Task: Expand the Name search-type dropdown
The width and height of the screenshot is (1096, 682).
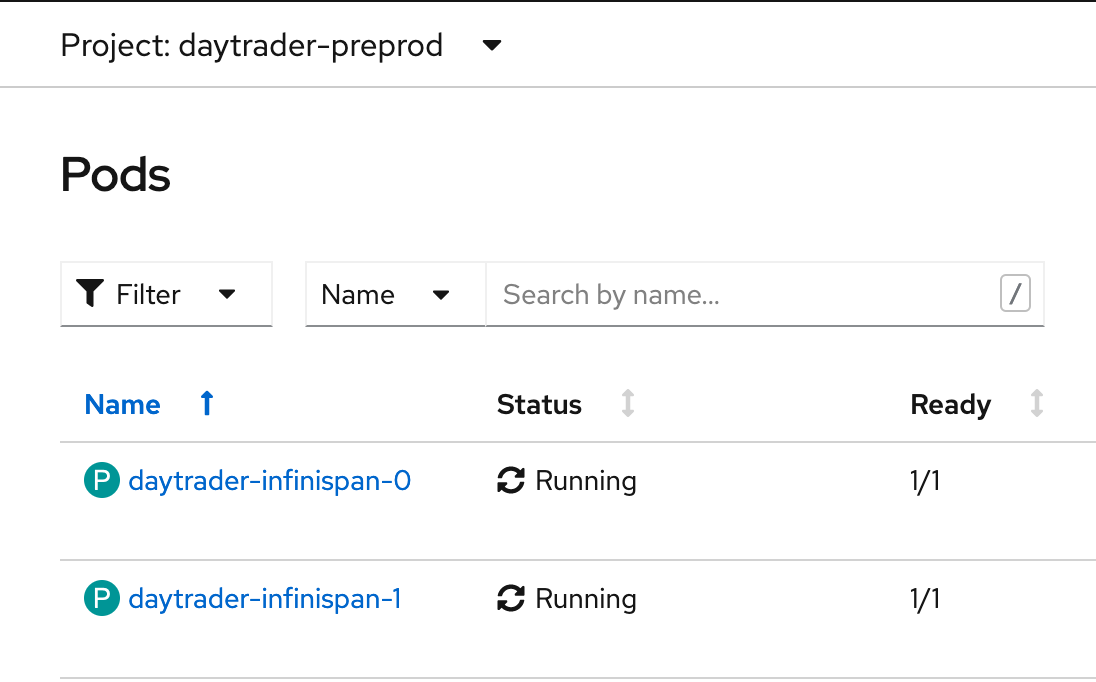Action: 396,294
